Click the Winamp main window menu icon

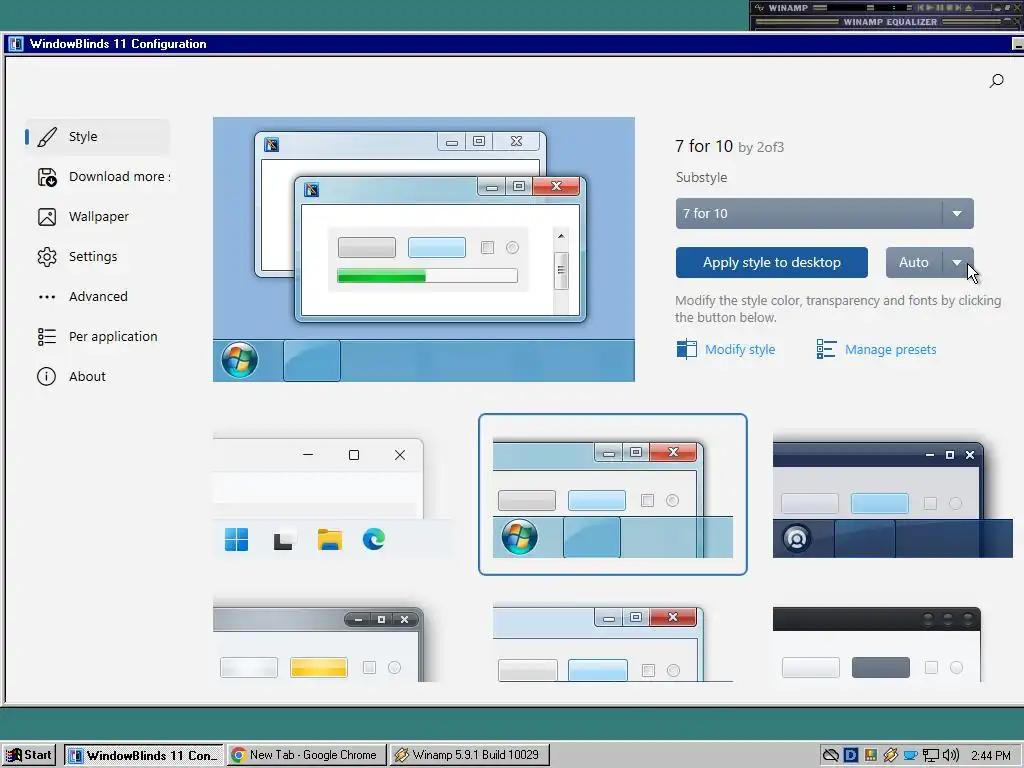click(x=759, y=8)
